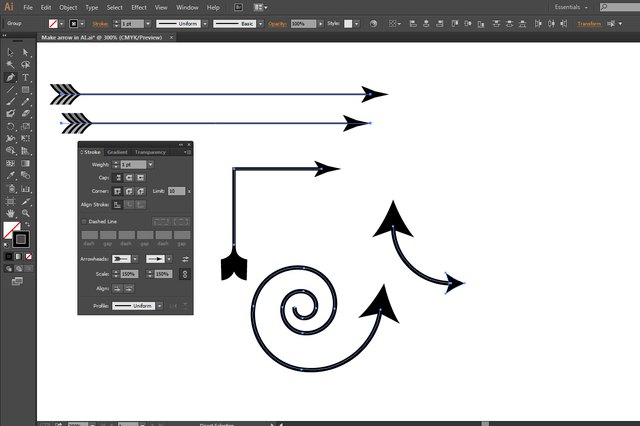Screen dimensions: 640x426
Task: Select the Pen tool in the toolbox
Action: (x=10, y=77)
